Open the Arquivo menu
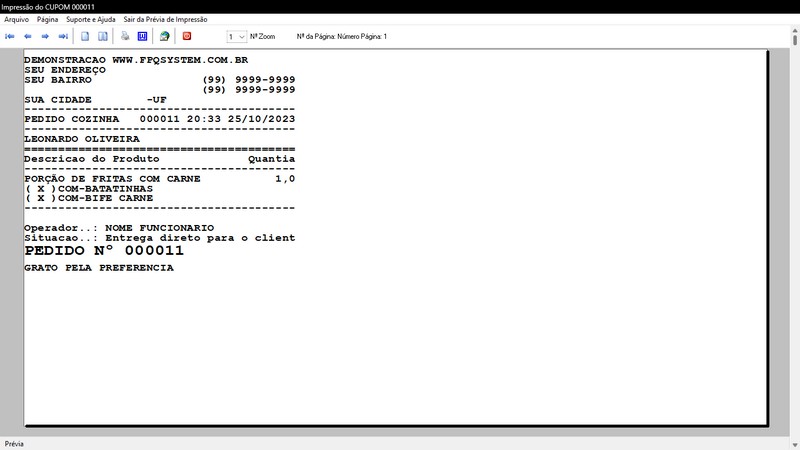800x450 pixels. click(16, 19)
